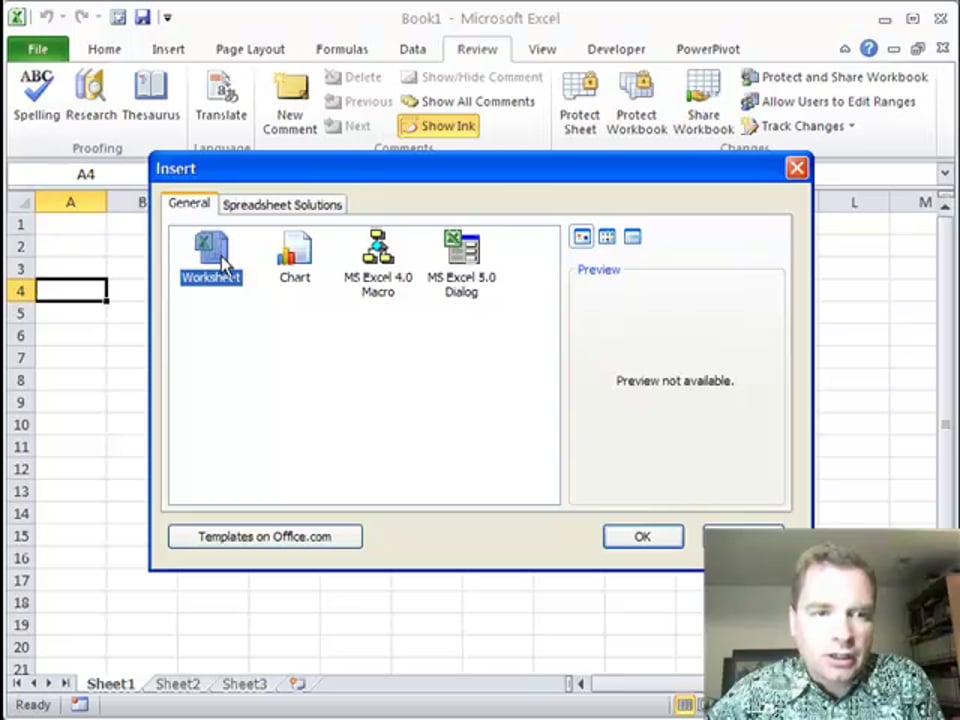
Task: Select the Sheet2 tab
Action: coord(178,684)
